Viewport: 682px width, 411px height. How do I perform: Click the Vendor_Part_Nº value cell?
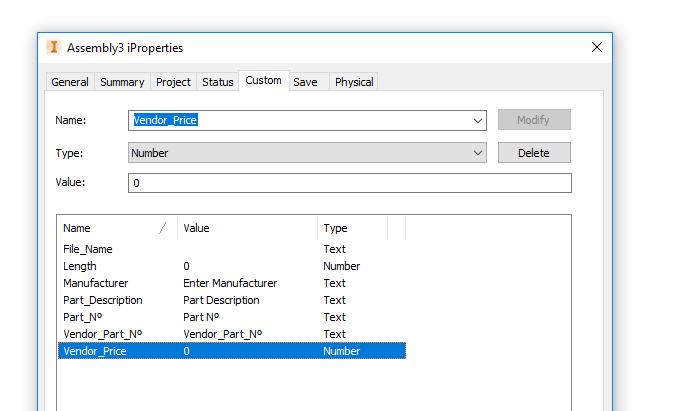(222, 334)
